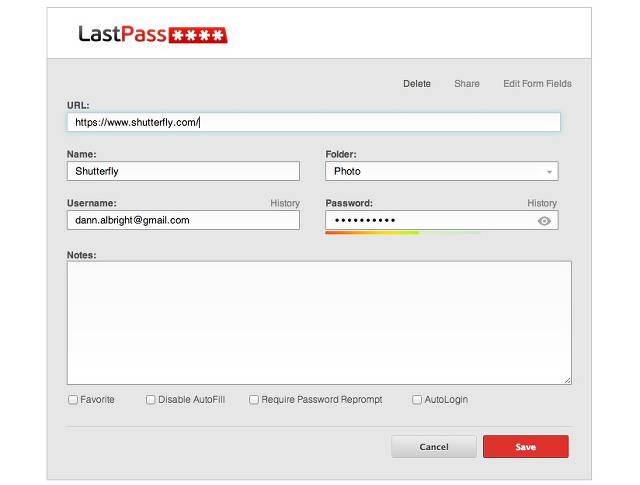
Task: Open the Folder dropdown showing Photo
Action: click(x=442, y=171)
